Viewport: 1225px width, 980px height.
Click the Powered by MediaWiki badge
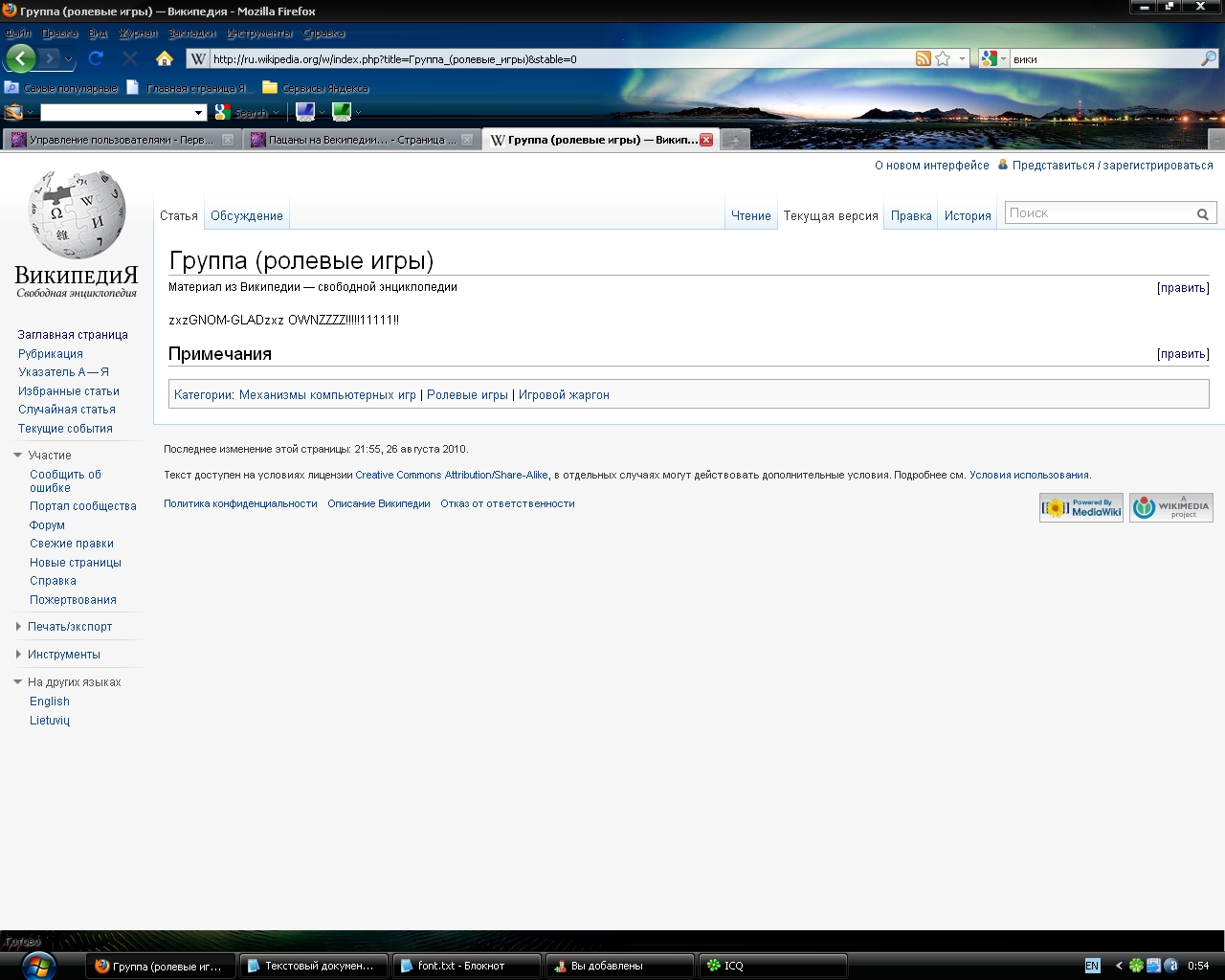(1081, 507)
